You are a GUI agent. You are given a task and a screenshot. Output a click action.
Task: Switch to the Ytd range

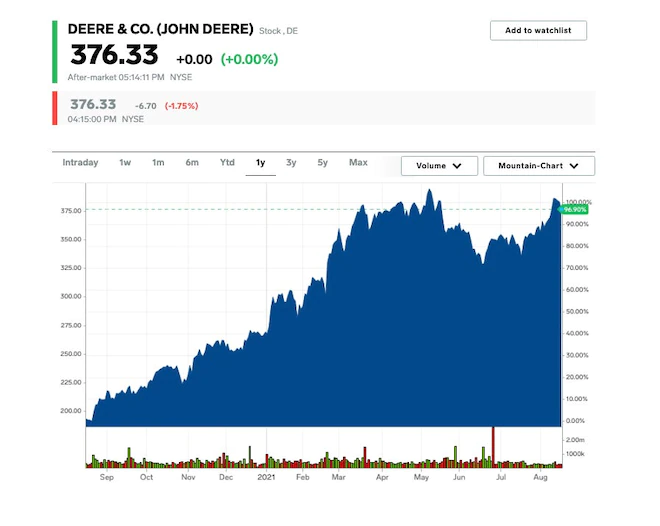[227, 162]
